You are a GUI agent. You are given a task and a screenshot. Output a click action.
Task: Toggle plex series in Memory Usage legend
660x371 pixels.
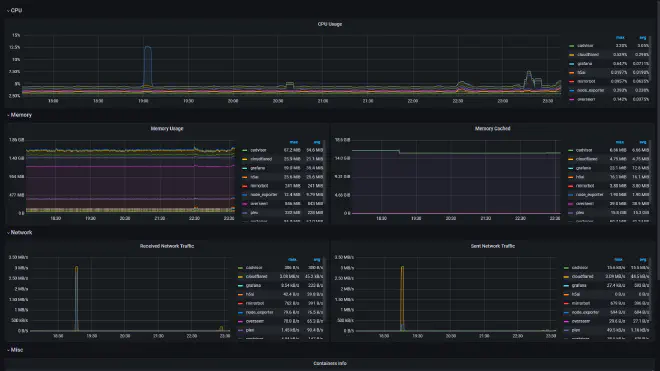coord(254,213)
